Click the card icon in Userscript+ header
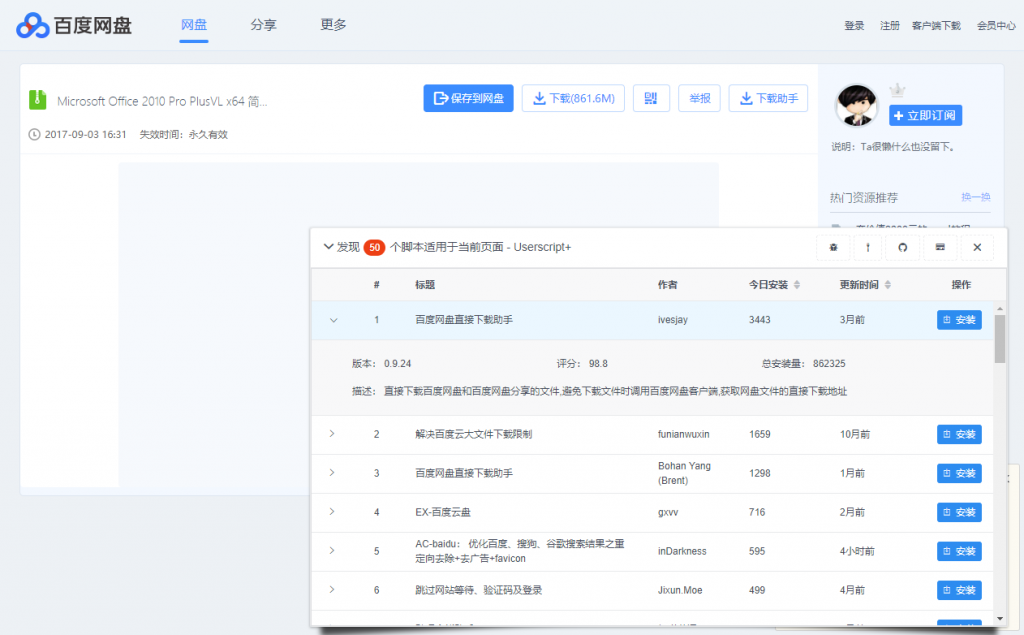The width and height of the screenshot is (1024, 635). (x=940, y=248)
